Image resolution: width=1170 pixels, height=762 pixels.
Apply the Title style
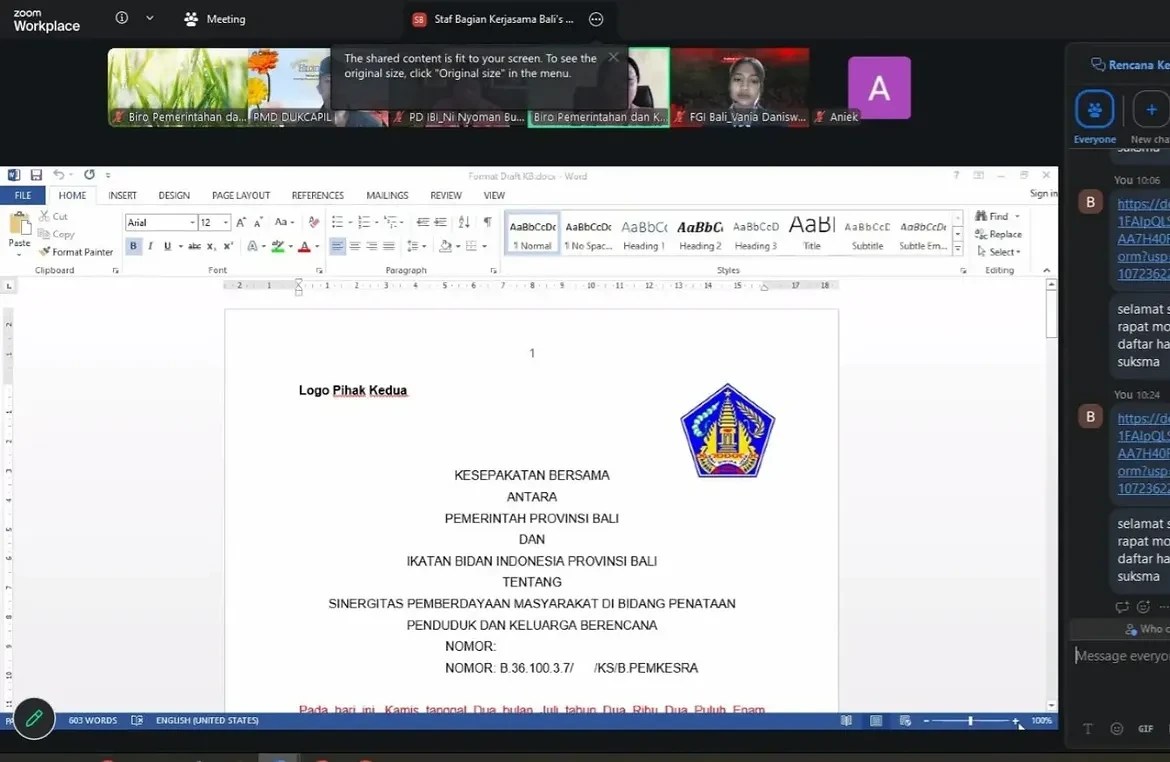pyautogui.click(x=812, y=234)
